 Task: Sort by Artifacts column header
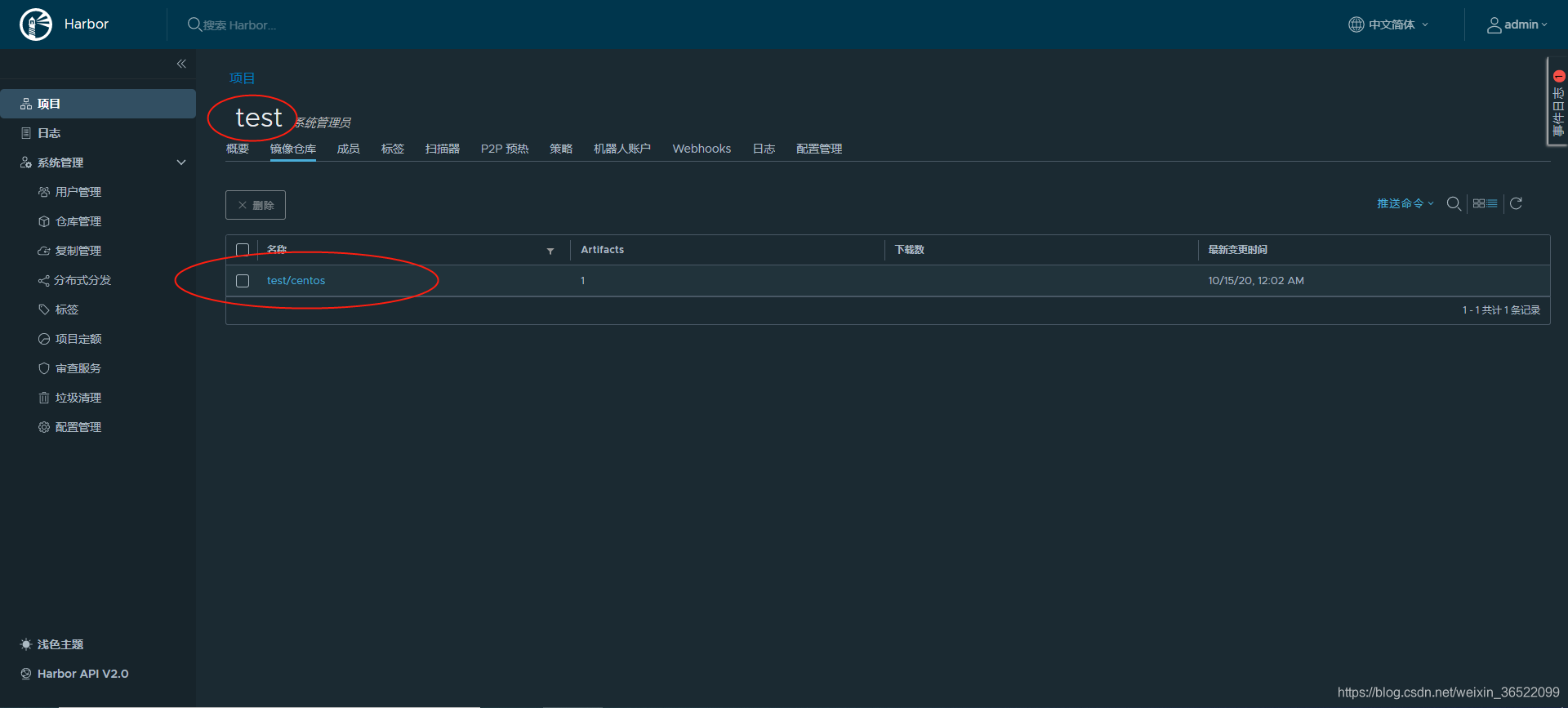[603, 250]
